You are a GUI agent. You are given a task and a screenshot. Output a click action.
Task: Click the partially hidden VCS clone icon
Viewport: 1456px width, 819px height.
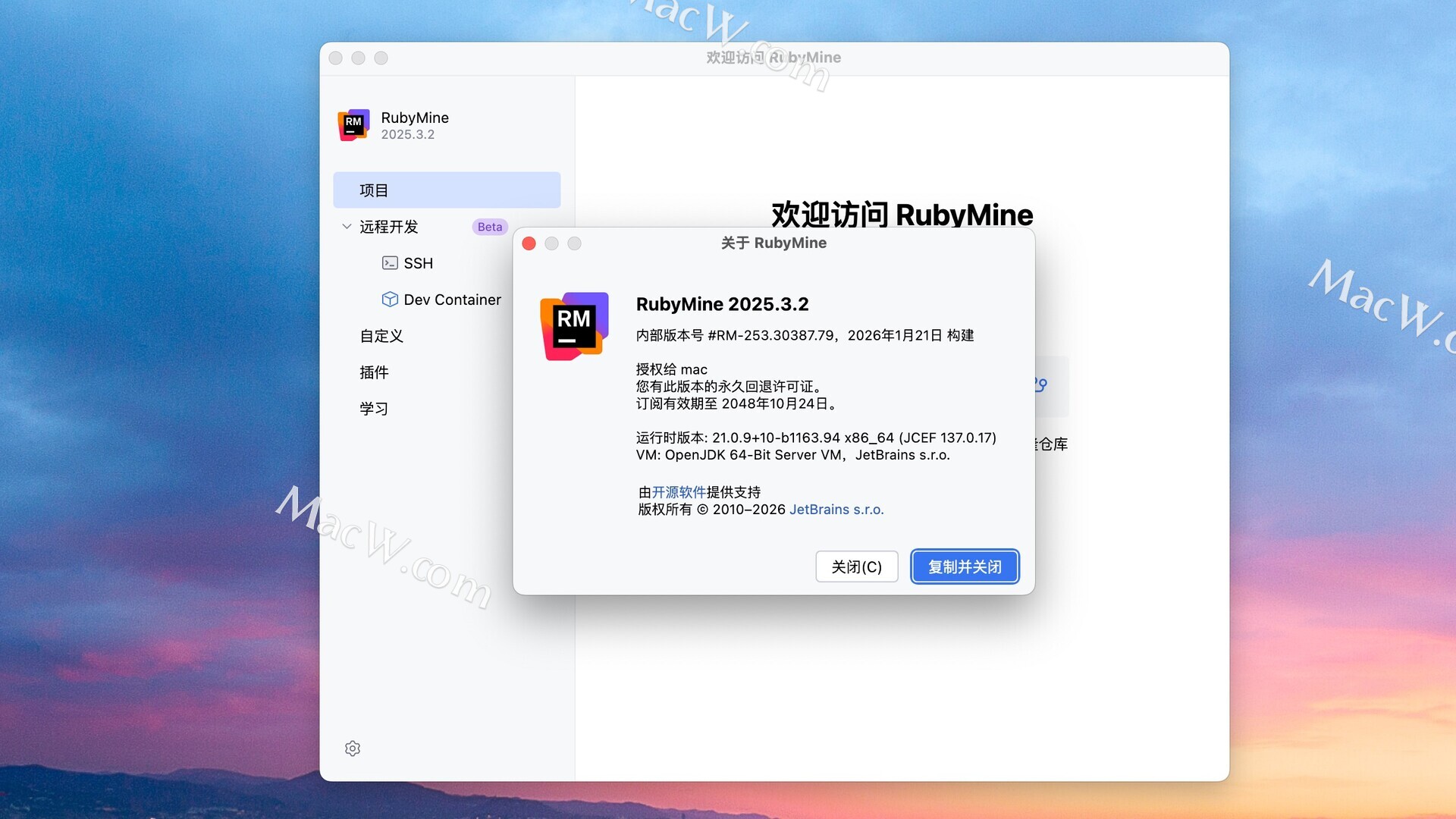pos(1042,385)
